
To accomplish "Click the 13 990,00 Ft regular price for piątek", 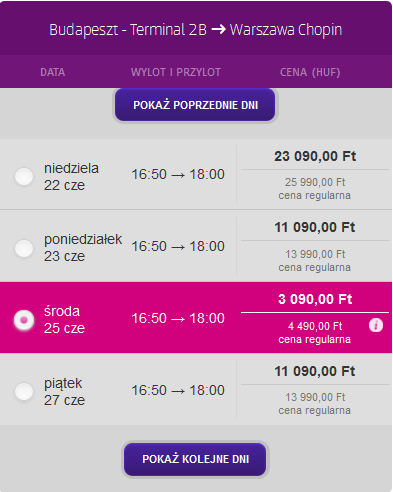I will [315, 397].
